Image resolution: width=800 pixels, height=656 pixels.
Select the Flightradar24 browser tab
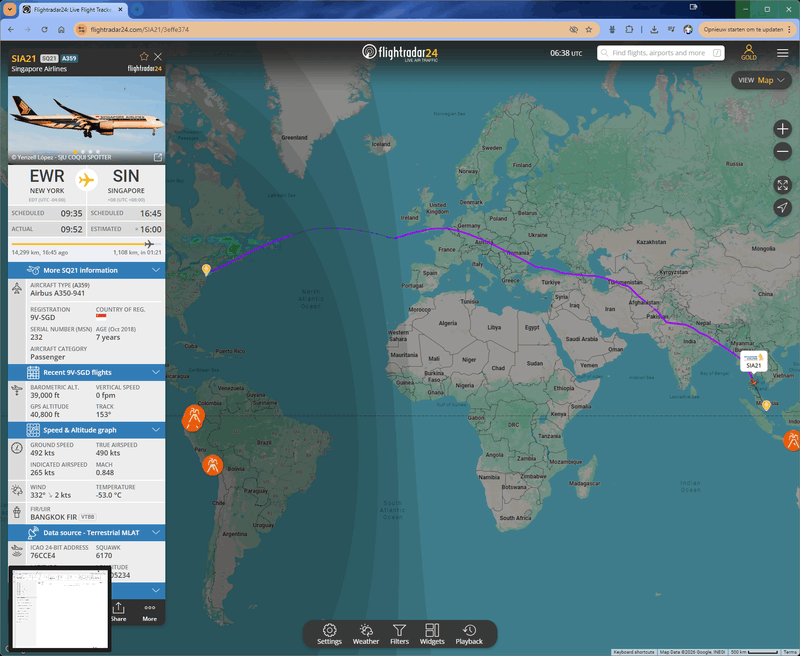[x=72, y=10]
